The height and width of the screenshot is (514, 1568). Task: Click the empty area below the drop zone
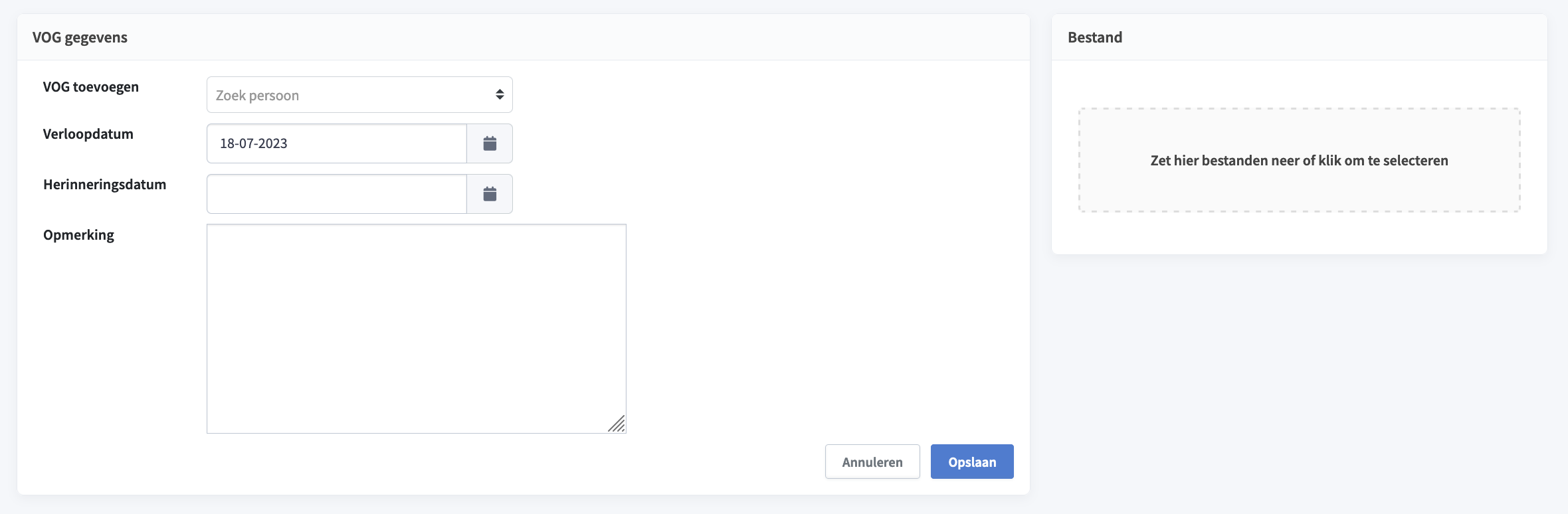[1299, 233]
